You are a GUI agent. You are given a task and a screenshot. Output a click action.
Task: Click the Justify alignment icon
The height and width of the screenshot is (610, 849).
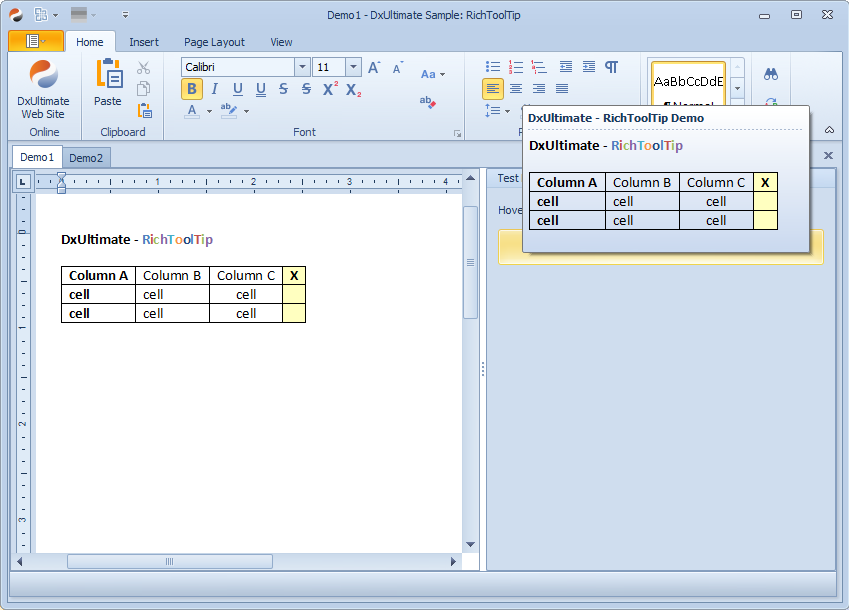(562, 89)
